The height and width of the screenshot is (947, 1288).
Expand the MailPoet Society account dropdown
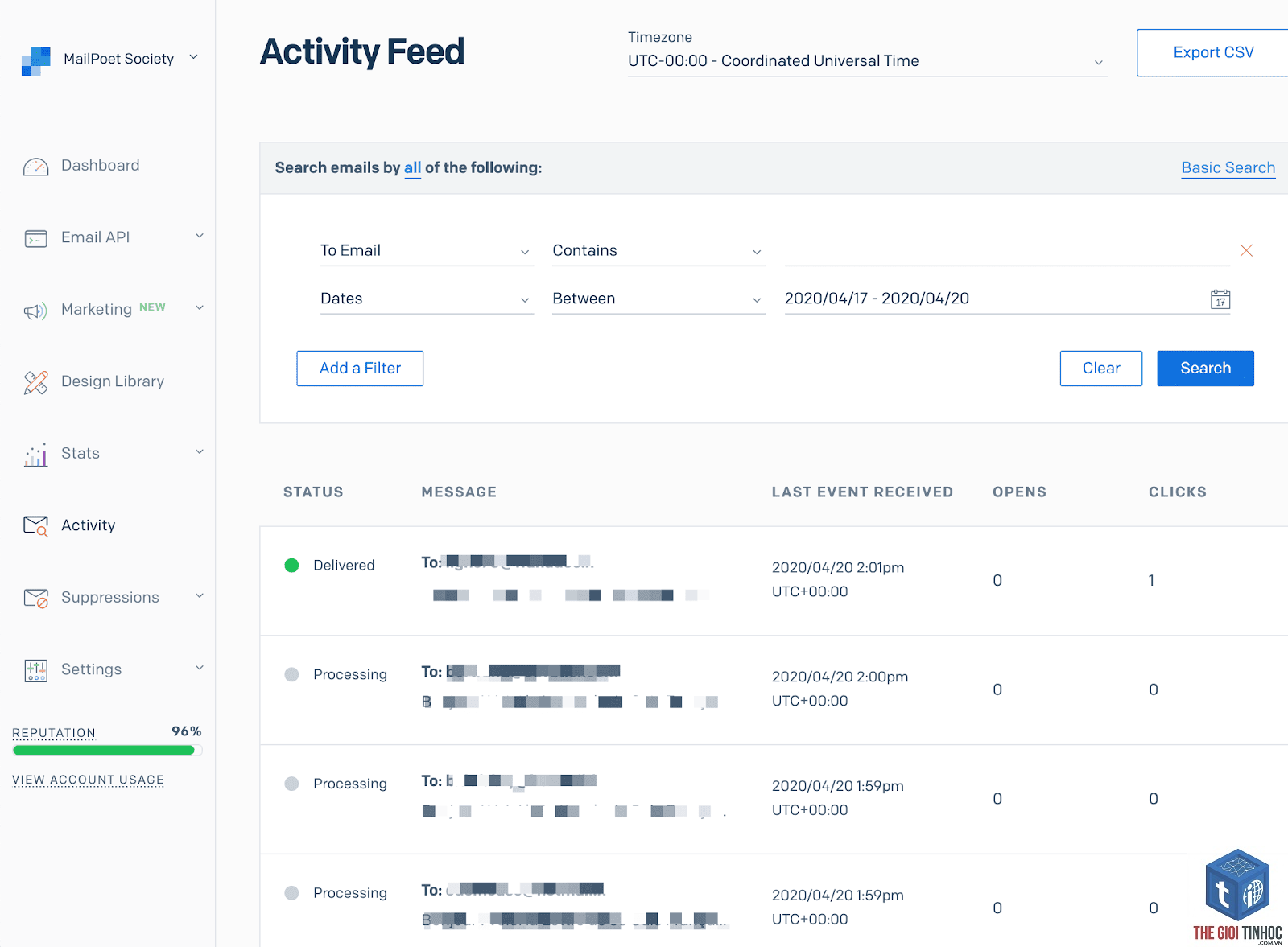[193, 57]
